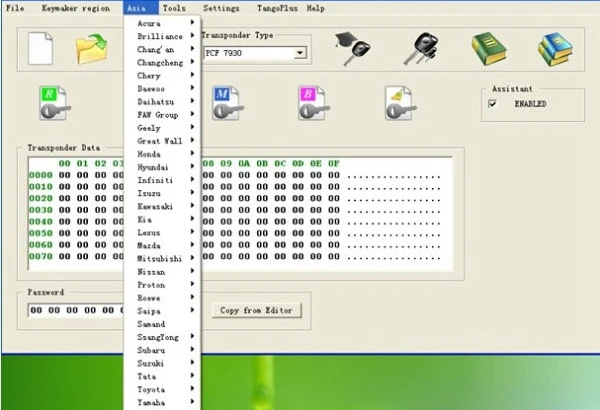Open the File menu

point(15,8)
